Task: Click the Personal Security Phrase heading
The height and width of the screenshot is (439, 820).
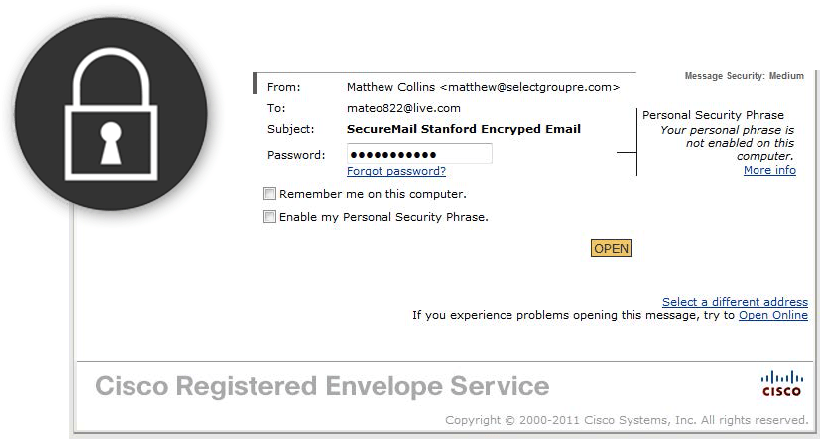Action: point(712,115)
